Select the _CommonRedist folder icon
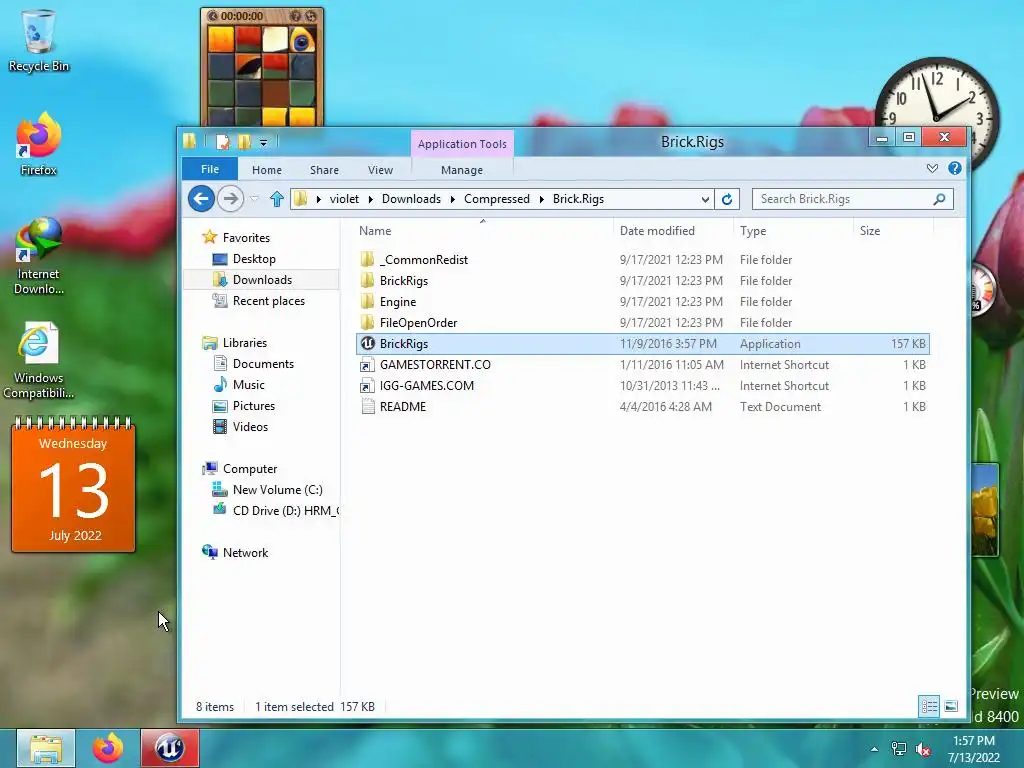This screenshot has width=1024, height=768. [x=368, y=260]
